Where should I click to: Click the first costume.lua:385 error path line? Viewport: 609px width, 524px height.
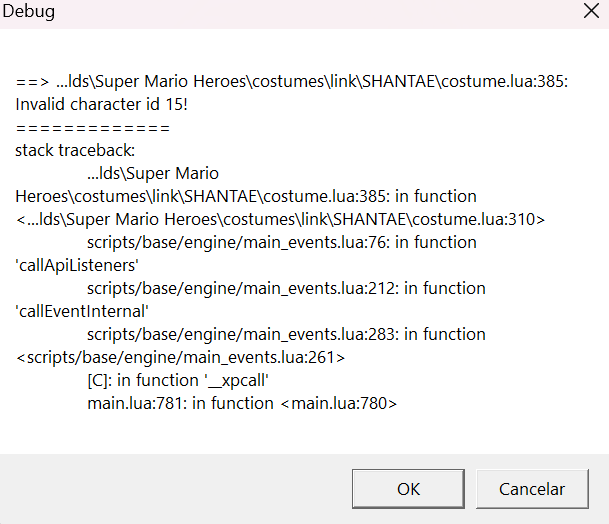[292, 82]
